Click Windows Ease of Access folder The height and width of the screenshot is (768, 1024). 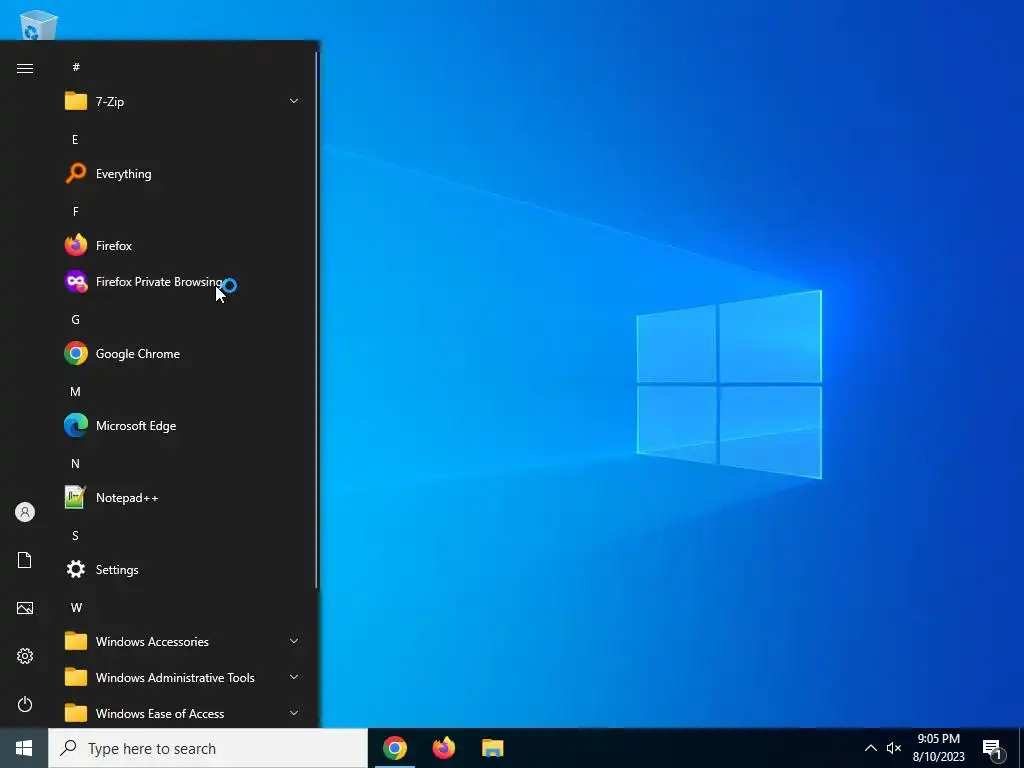182,712
